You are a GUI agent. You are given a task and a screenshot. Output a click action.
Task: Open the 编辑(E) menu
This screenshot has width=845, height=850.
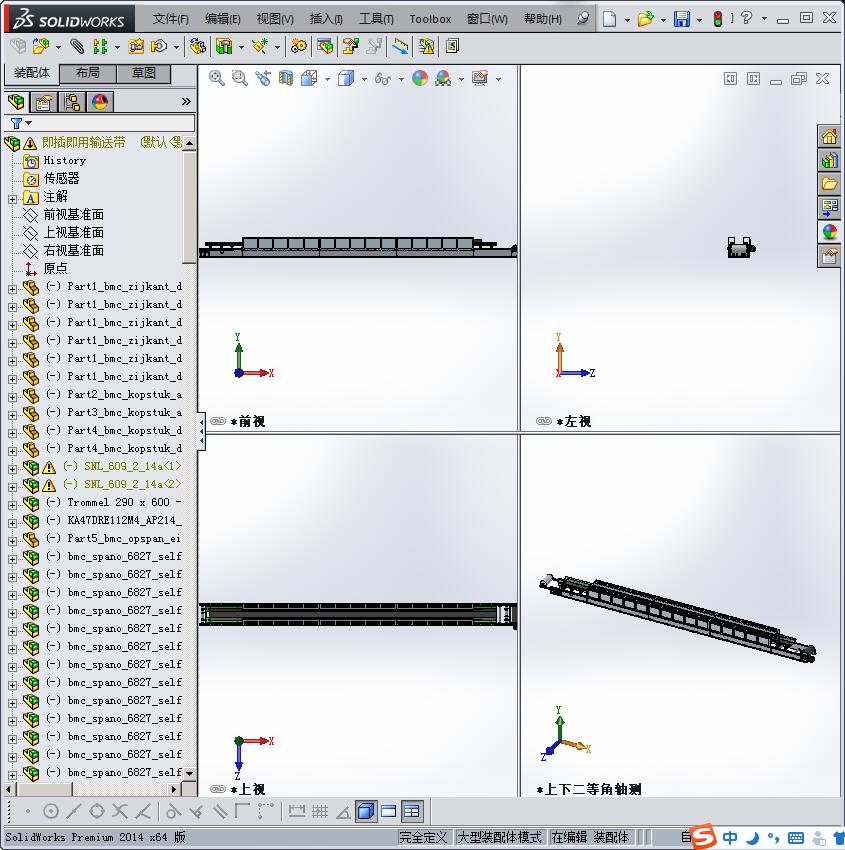pyautogui.click(x=223, y=19)
